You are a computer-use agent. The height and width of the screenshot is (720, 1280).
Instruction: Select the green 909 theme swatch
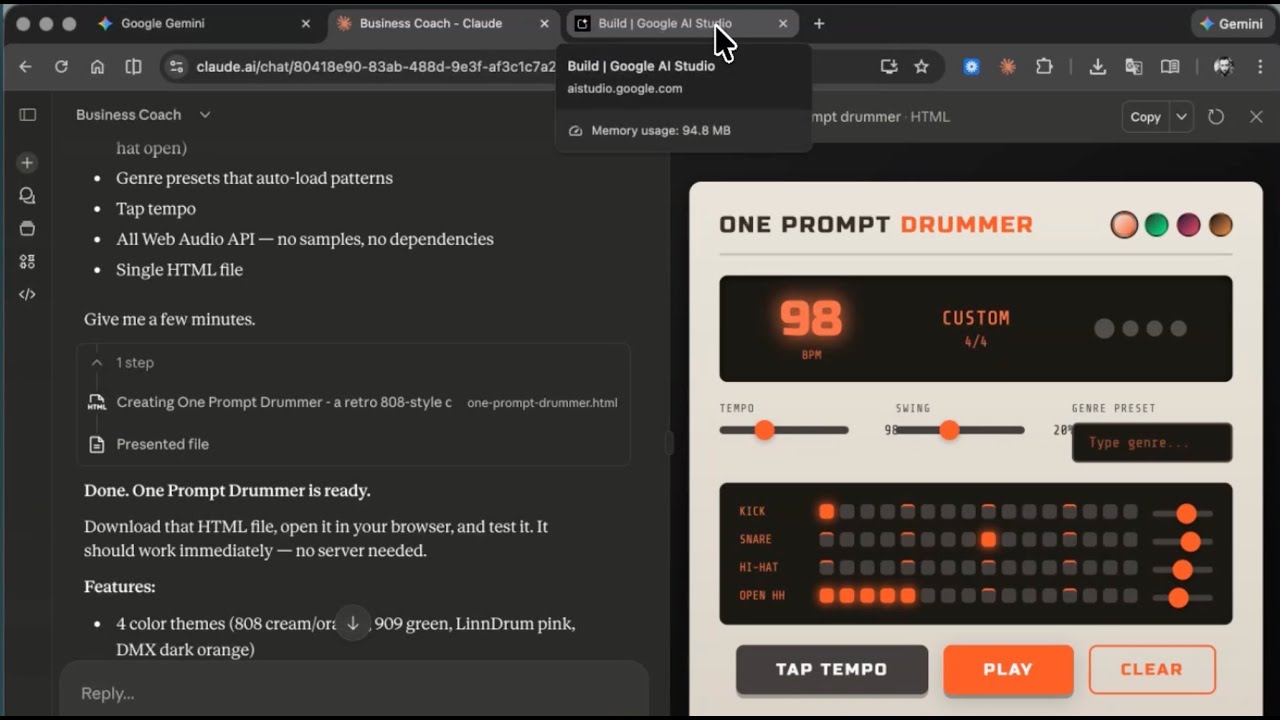coord(1156,224)
